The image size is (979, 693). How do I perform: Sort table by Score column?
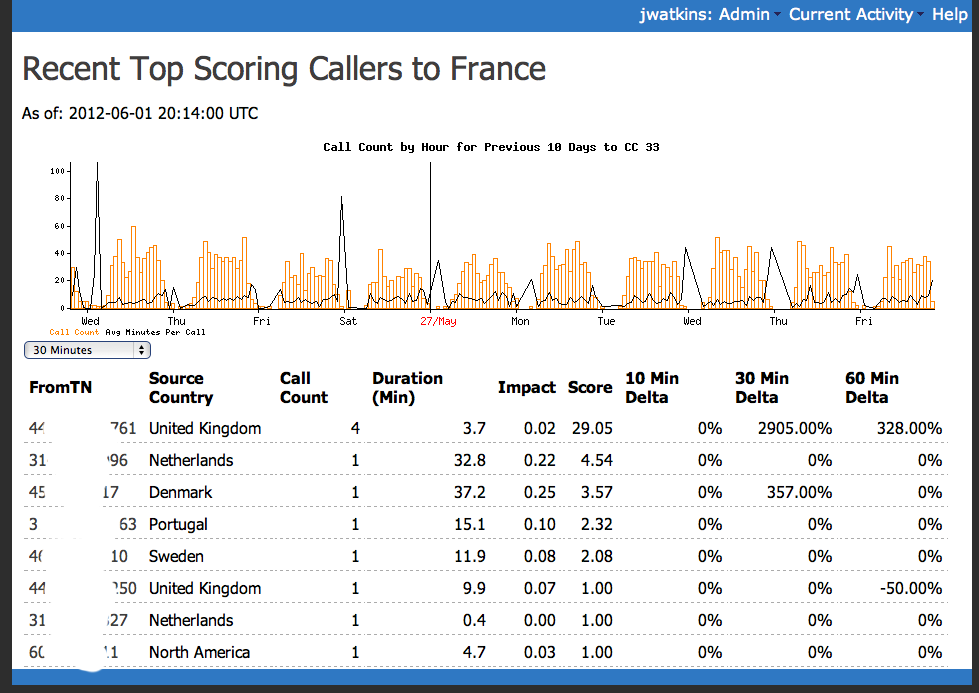pos(590,388)
